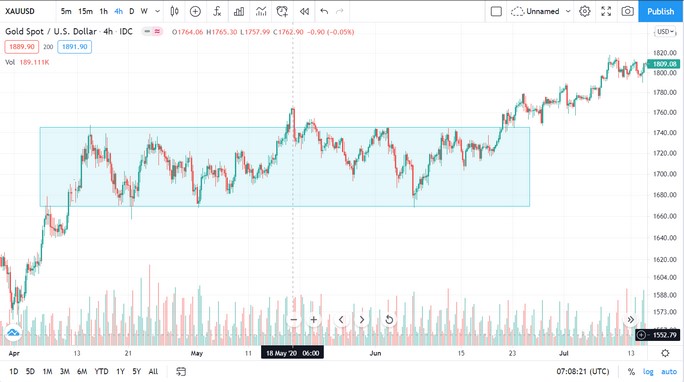The width and height of the screenshot is (684, 382).
Task: Toggle the auto scale option
Action: [669, 372]
